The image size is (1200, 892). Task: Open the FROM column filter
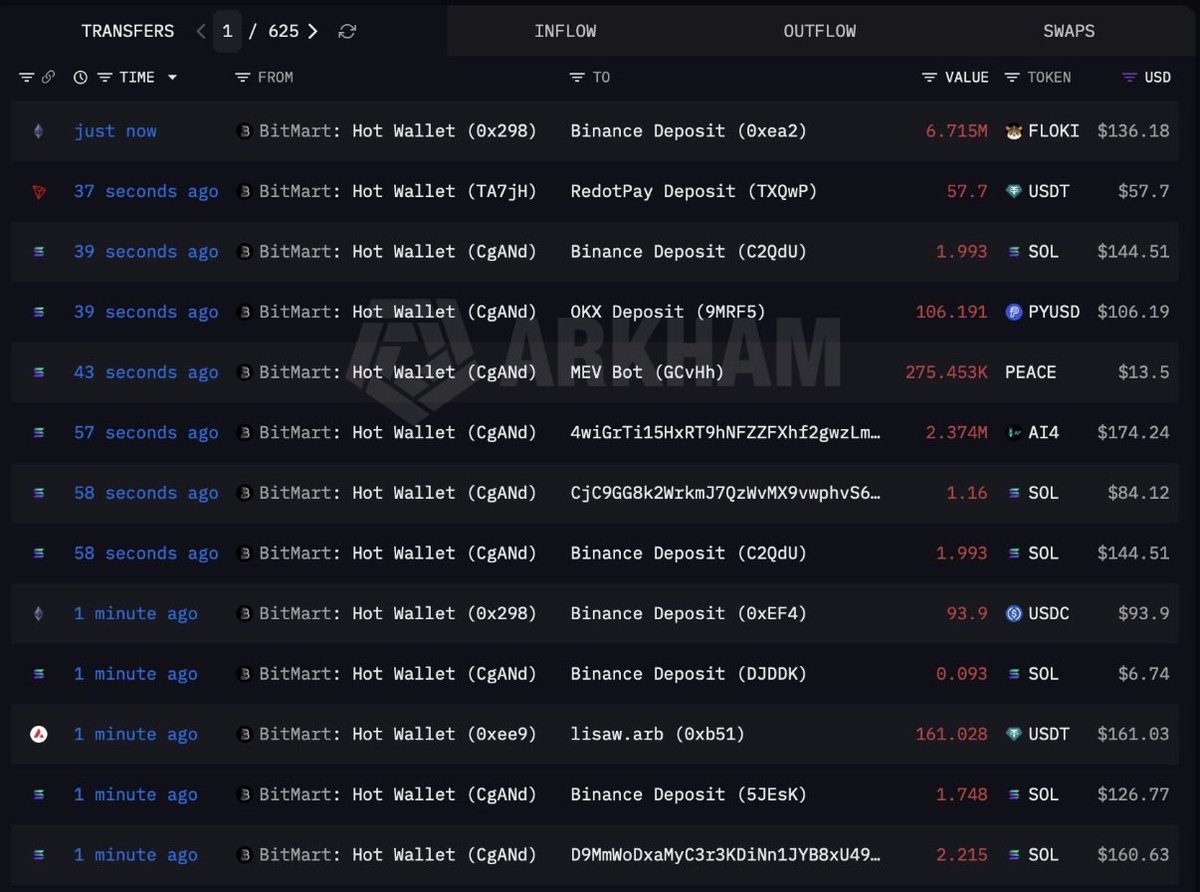[x=241, y=77]
